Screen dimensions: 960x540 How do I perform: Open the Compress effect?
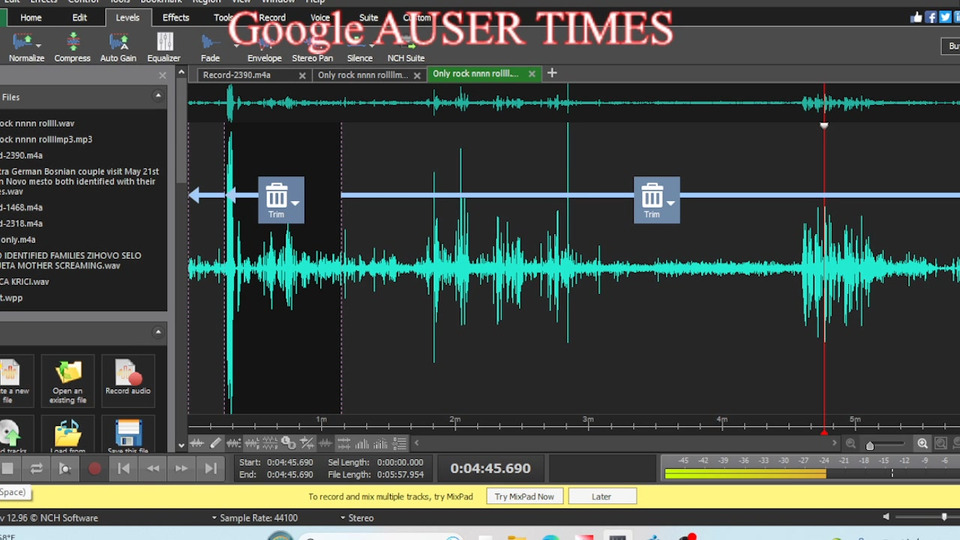tap(72, 48)
